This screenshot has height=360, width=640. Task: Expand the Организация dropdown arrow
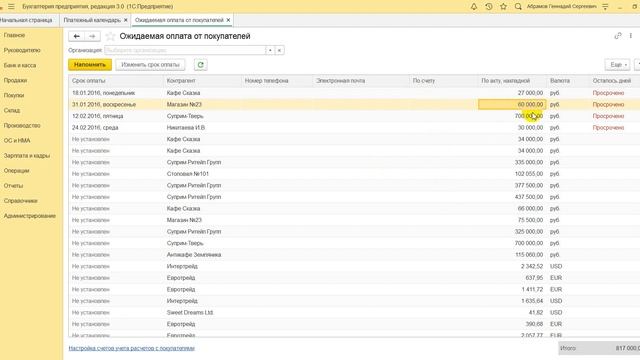coord(270,50)
